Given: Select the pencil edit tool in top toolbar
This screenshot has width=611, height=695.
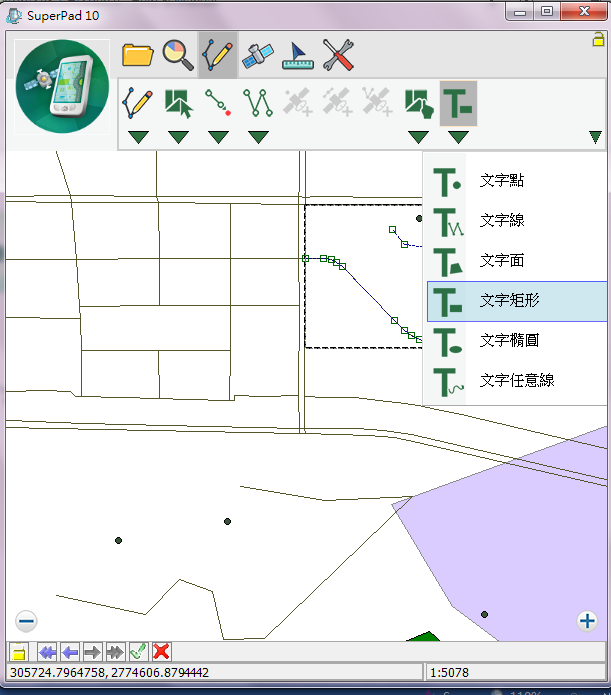Looking at the screenshot, I should coord(217,55).
